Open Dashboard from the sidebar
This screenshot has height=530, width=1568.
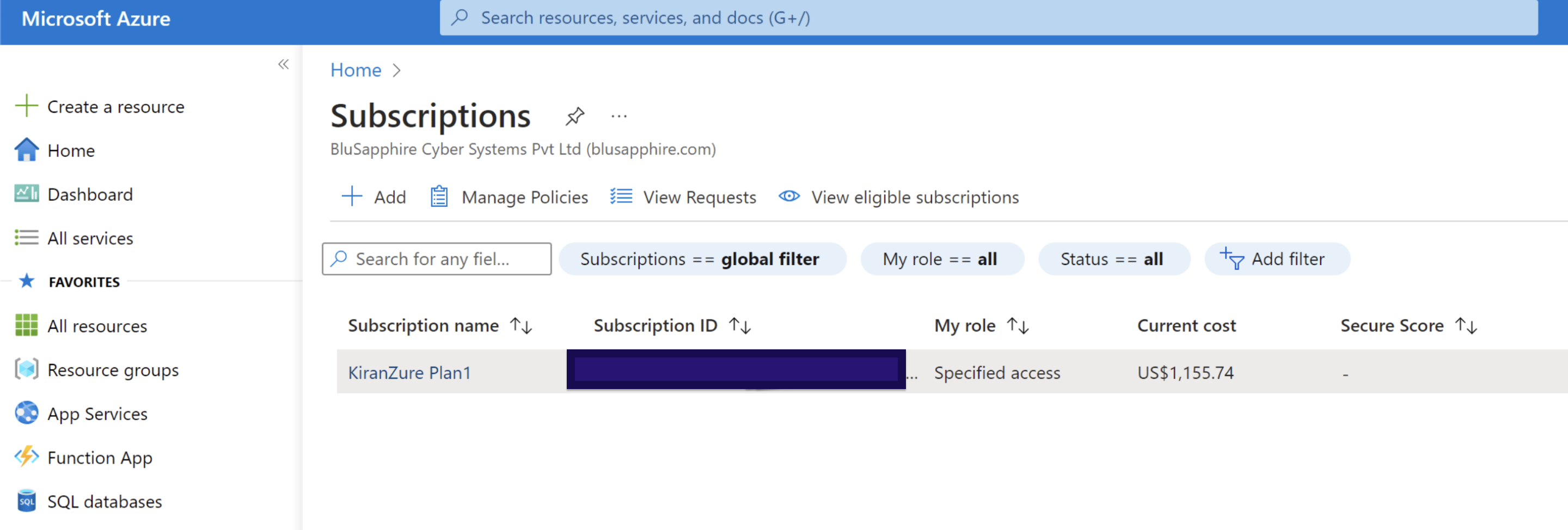pos(89,194)
